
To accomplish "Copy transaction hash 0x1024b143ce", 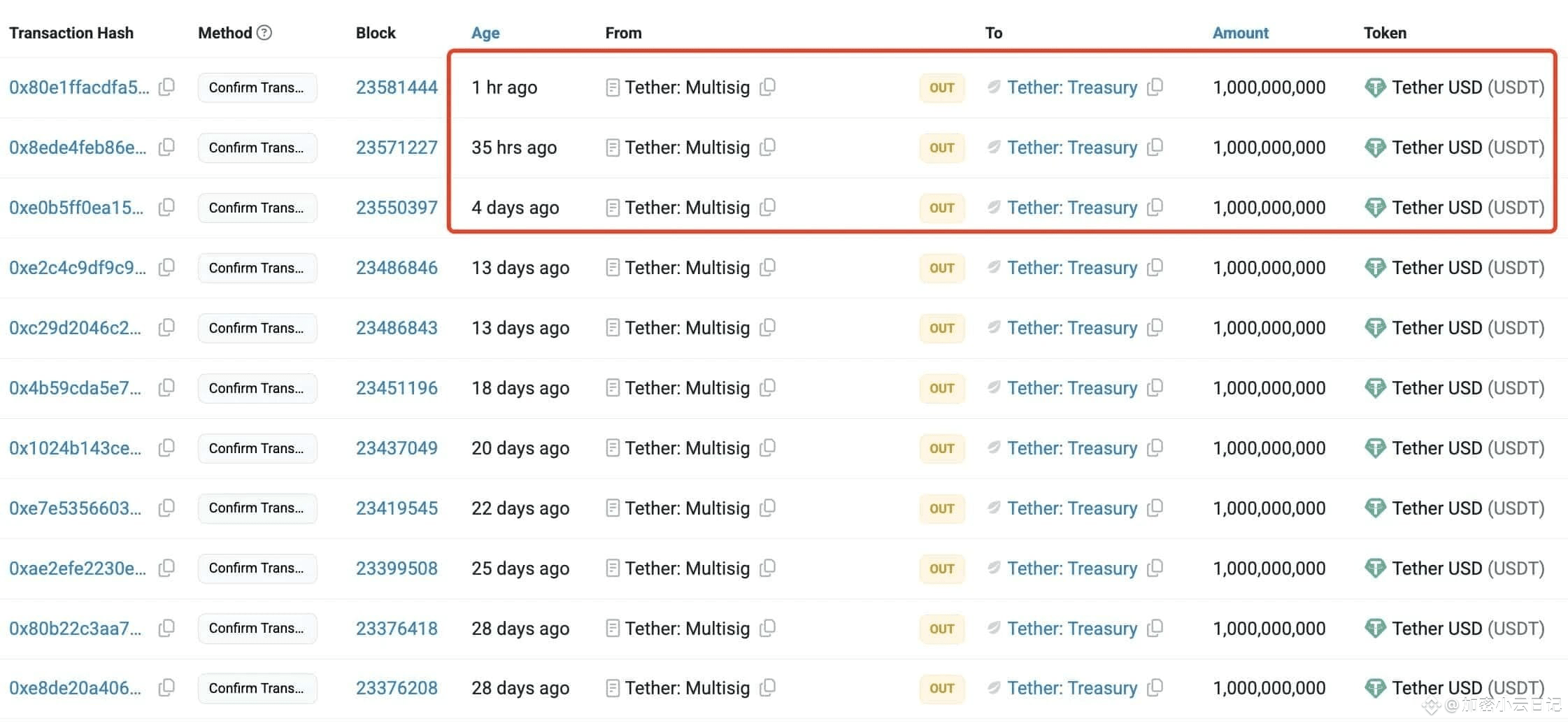I will coord(166,448).
